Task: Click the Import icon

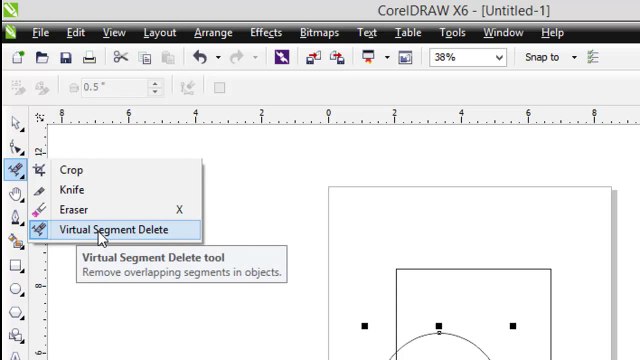Action: (x=313, y=57)
